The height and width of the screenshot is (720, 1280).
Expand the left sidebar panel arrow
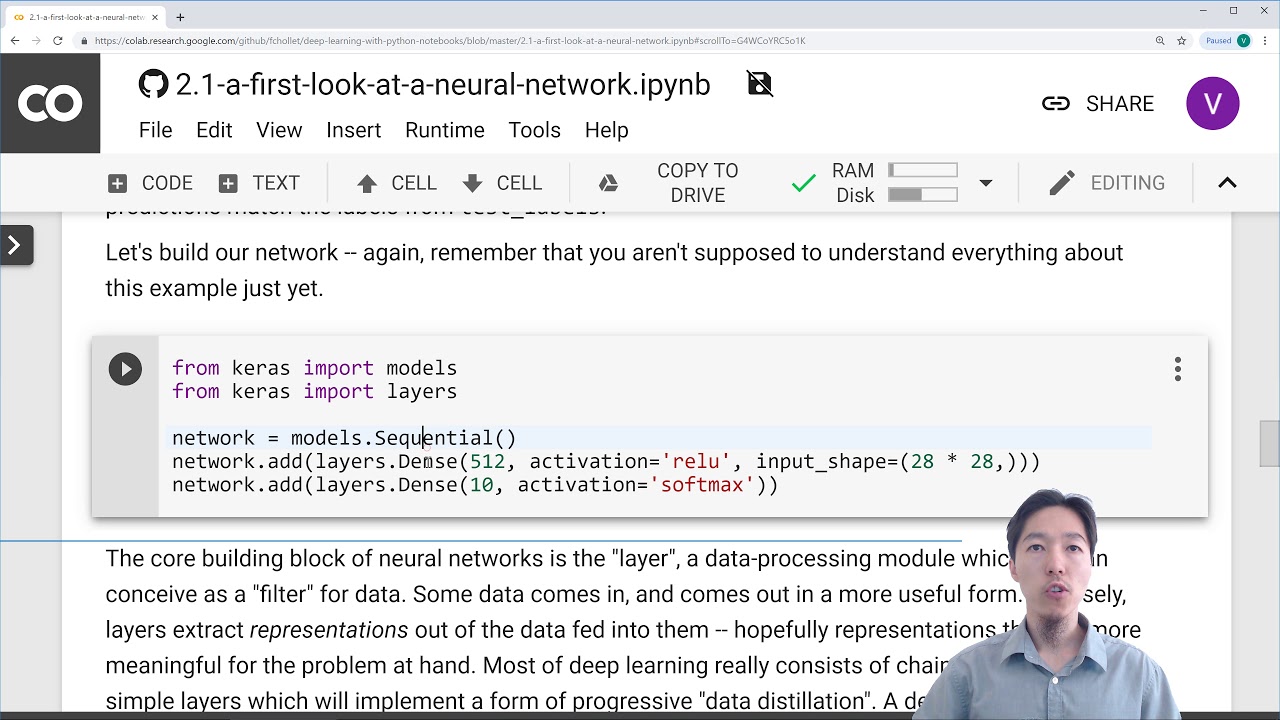15,245
